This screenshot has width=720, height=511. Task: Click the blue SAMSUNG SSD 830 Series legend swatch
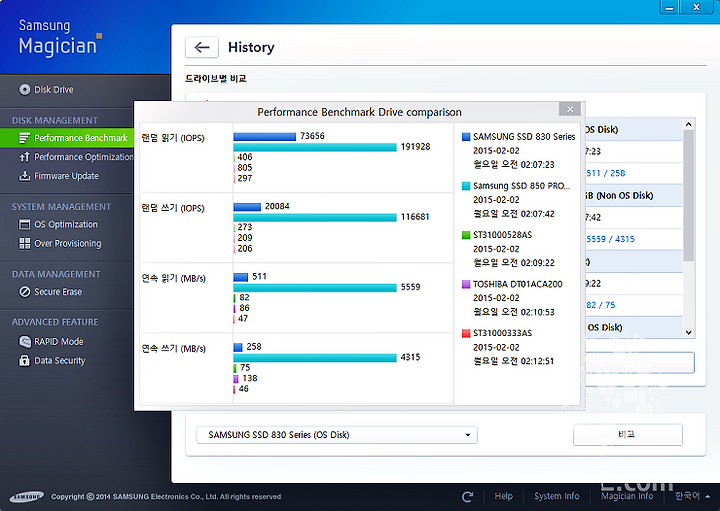click(466, 136)
